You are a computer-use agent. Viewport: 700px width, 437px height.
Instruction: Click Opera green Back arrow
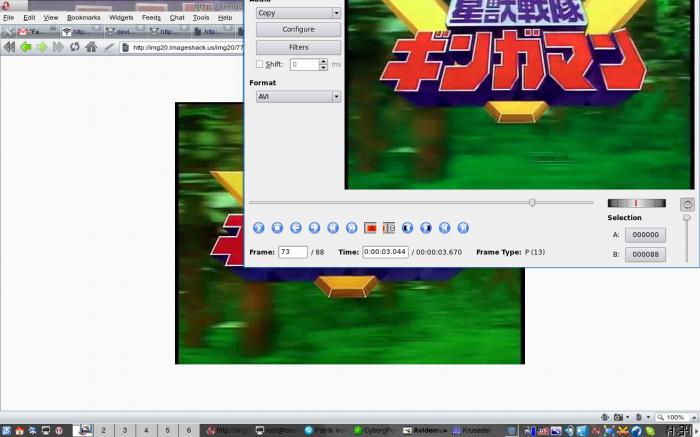26,47
